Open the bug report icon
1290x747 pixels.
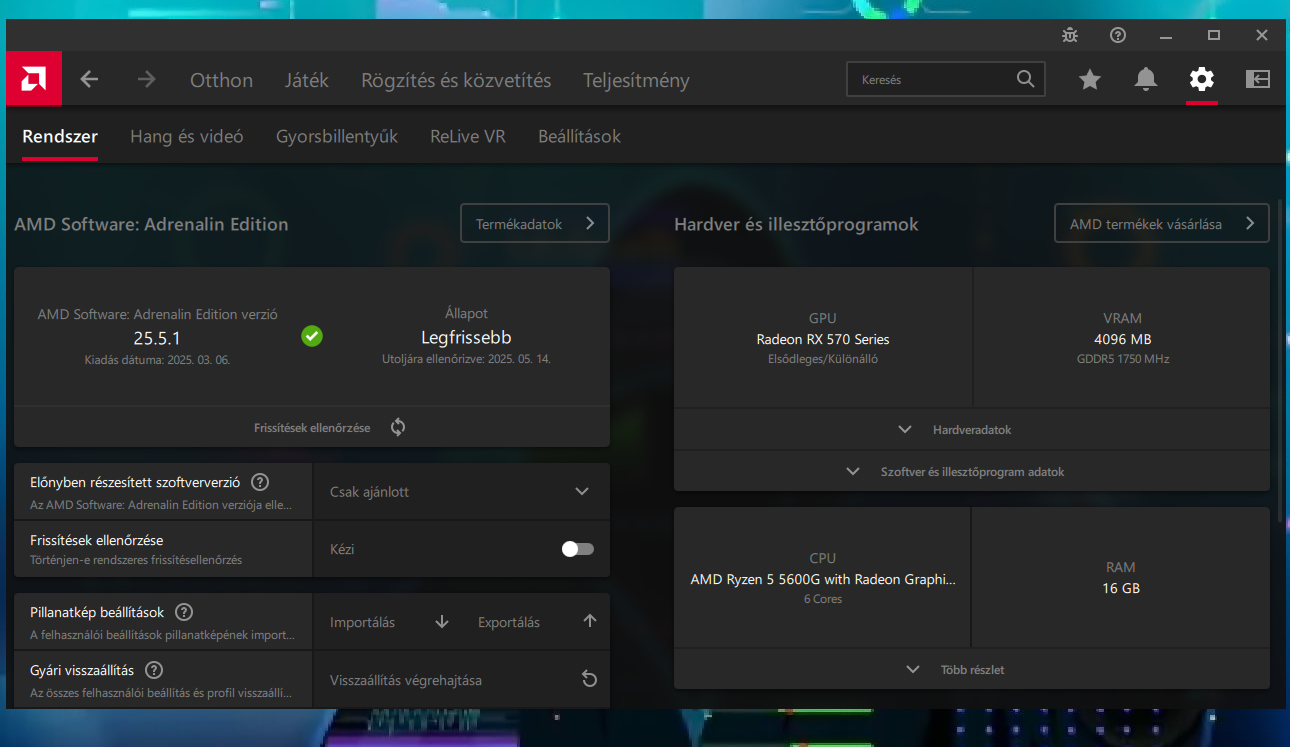(x=1070, y=35)
